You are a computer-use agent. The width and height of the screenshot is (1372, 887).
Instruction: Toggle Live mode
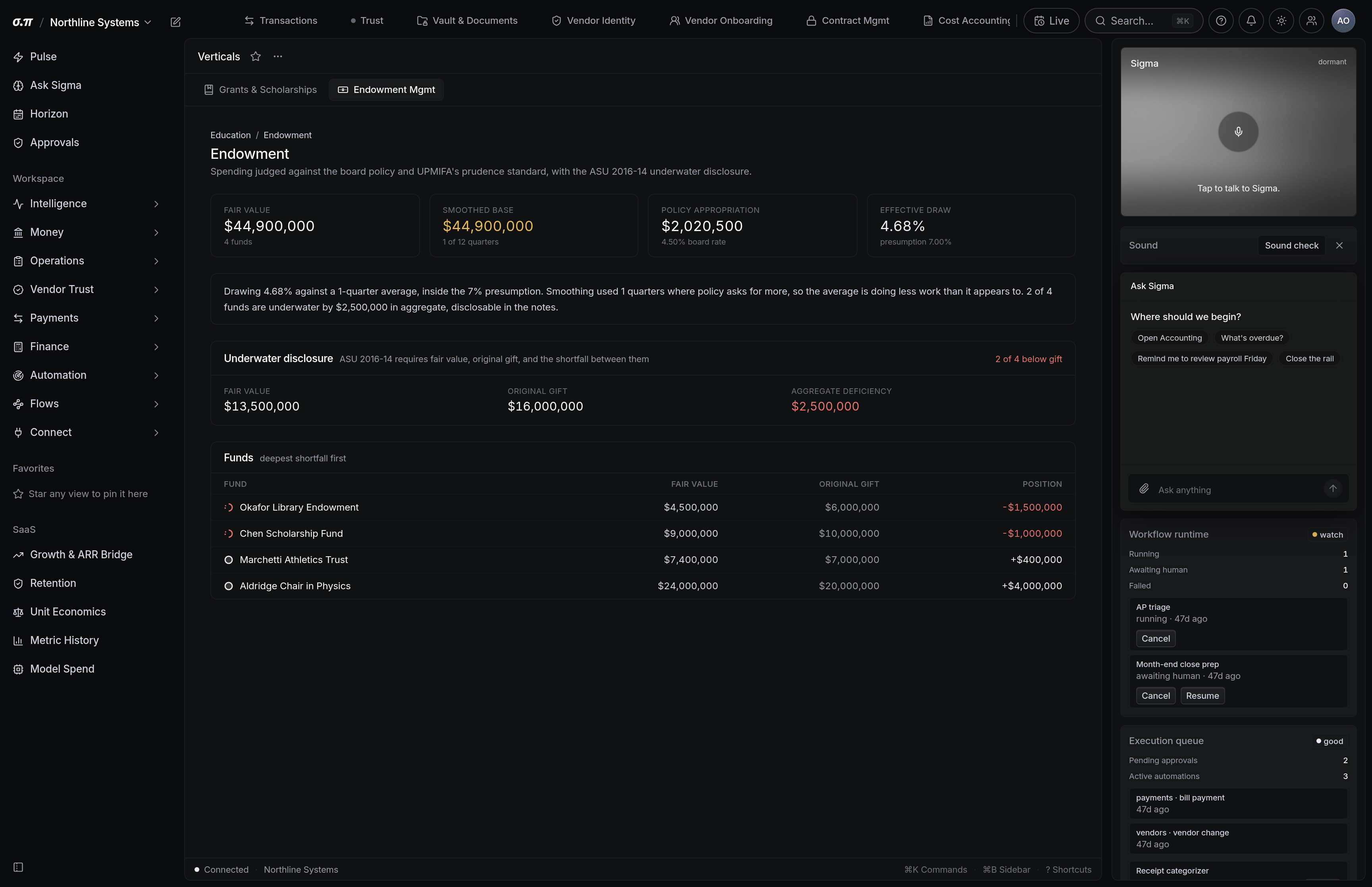coord(1051,21)
